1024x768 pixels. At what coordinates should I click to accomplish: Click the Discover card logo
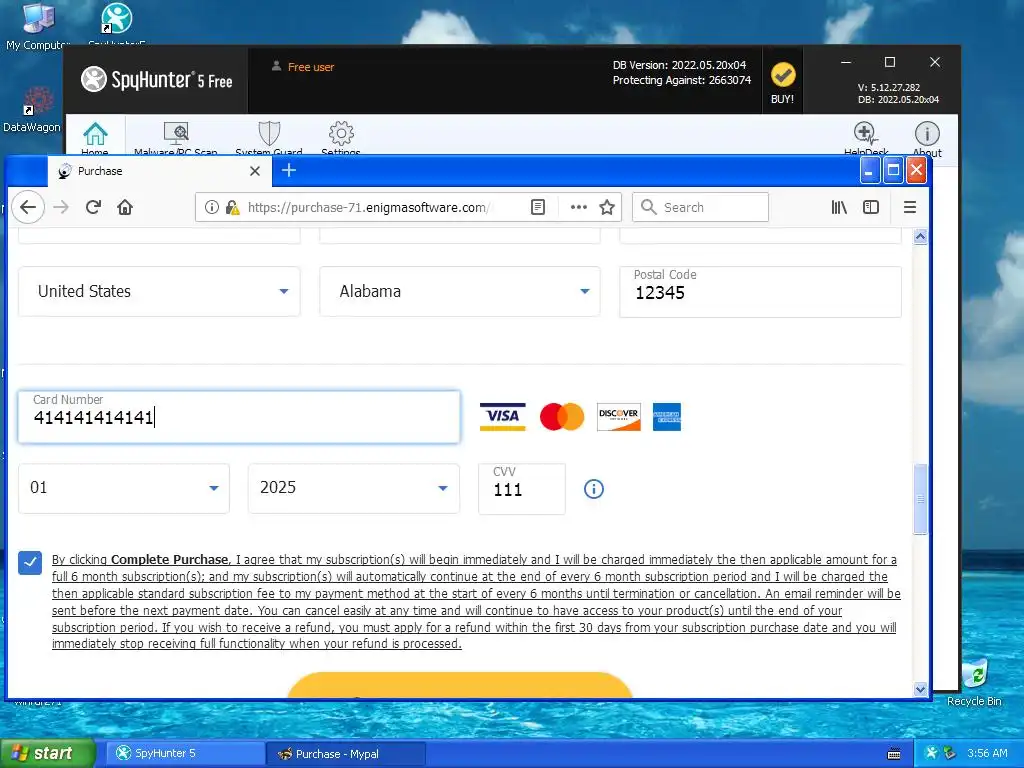coord(618,417)
